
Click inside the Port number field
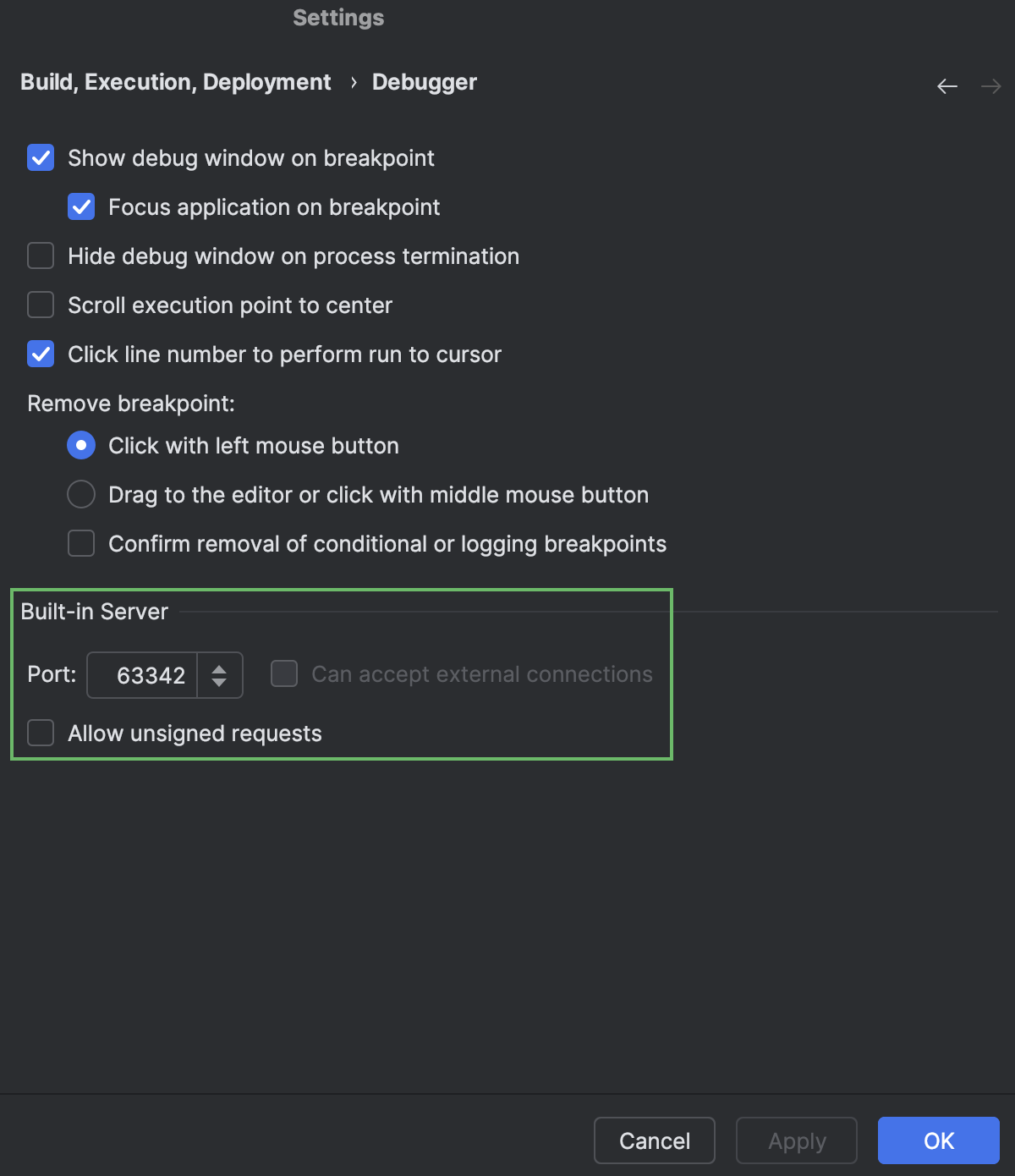(142, 674)
